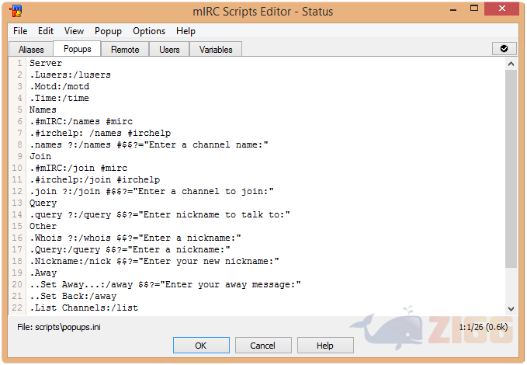Viewport: 527px width, 365px height.
Task: Click the '..Set Back:/away' line
Action: coord(73,296)
